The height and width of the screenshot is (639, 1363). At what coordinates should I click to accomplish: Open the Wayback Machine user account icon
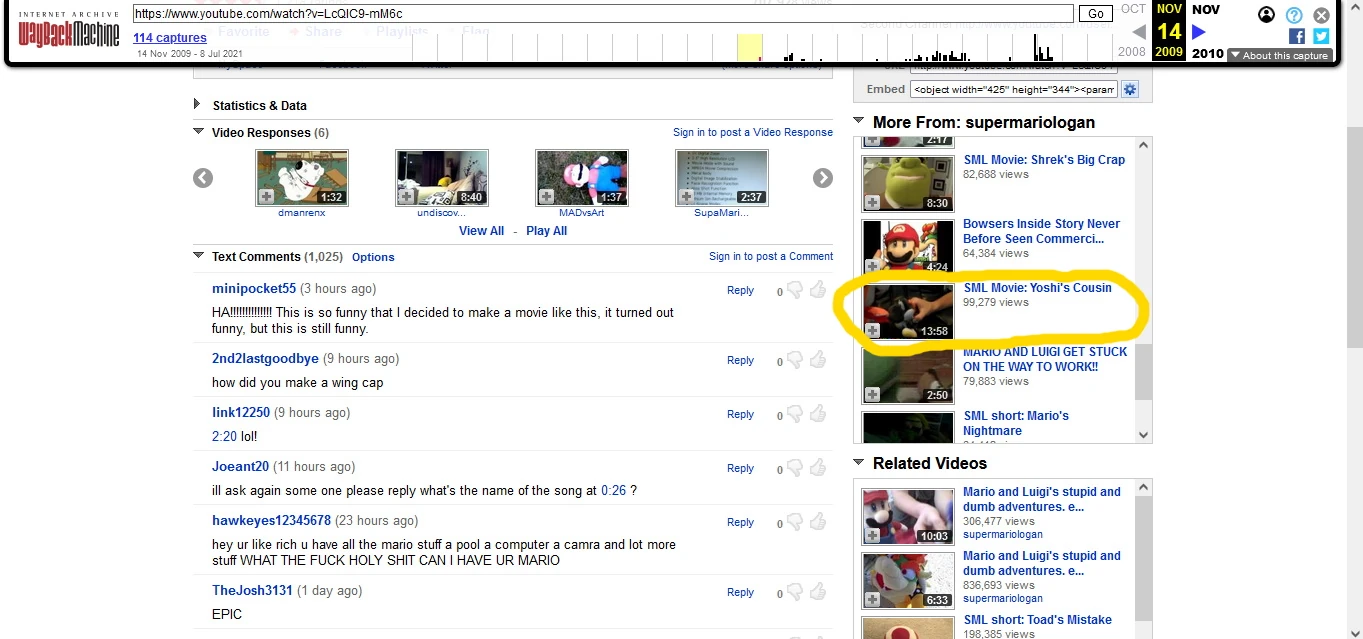point(1266,15)
